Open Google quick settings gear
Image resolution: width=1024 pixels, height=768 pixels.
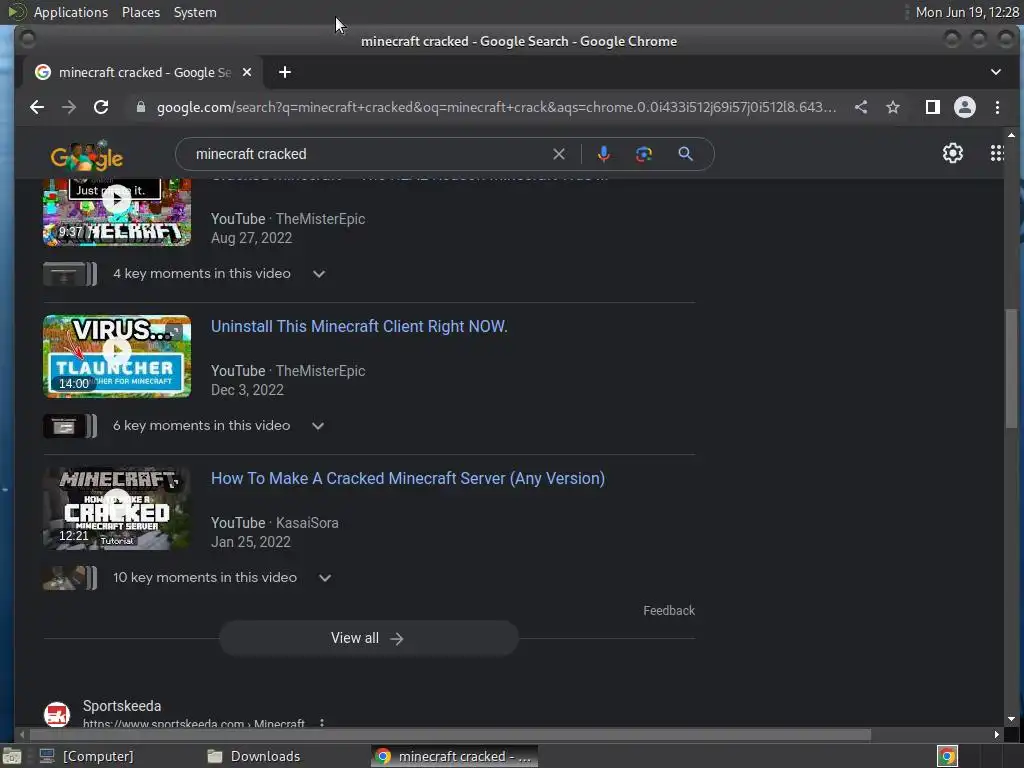[x=953, y=153]
